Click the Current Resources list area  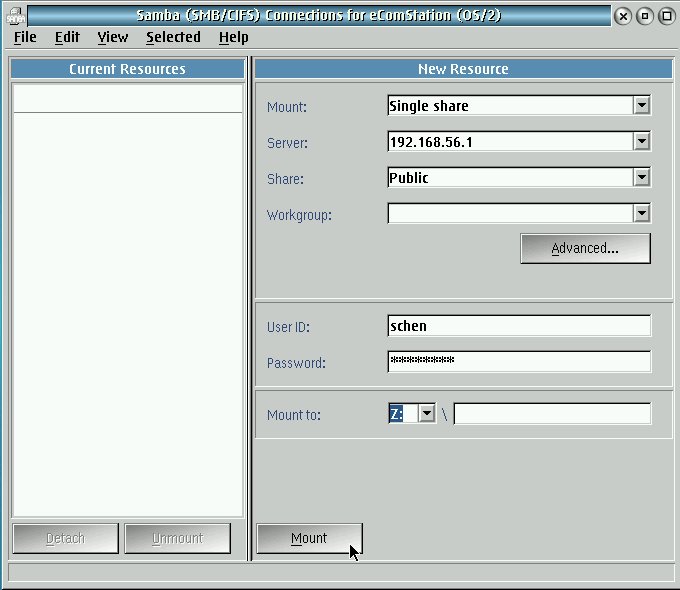click(128, 300)
